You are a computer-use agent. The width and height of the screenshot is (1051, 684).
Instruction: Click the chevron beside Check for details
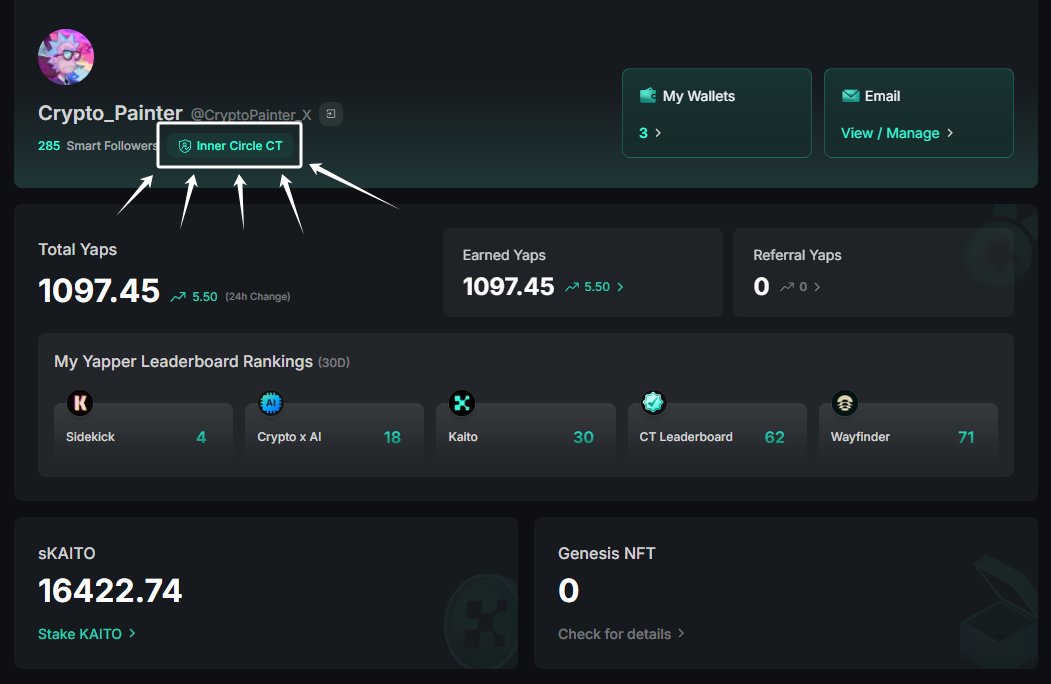681,633
